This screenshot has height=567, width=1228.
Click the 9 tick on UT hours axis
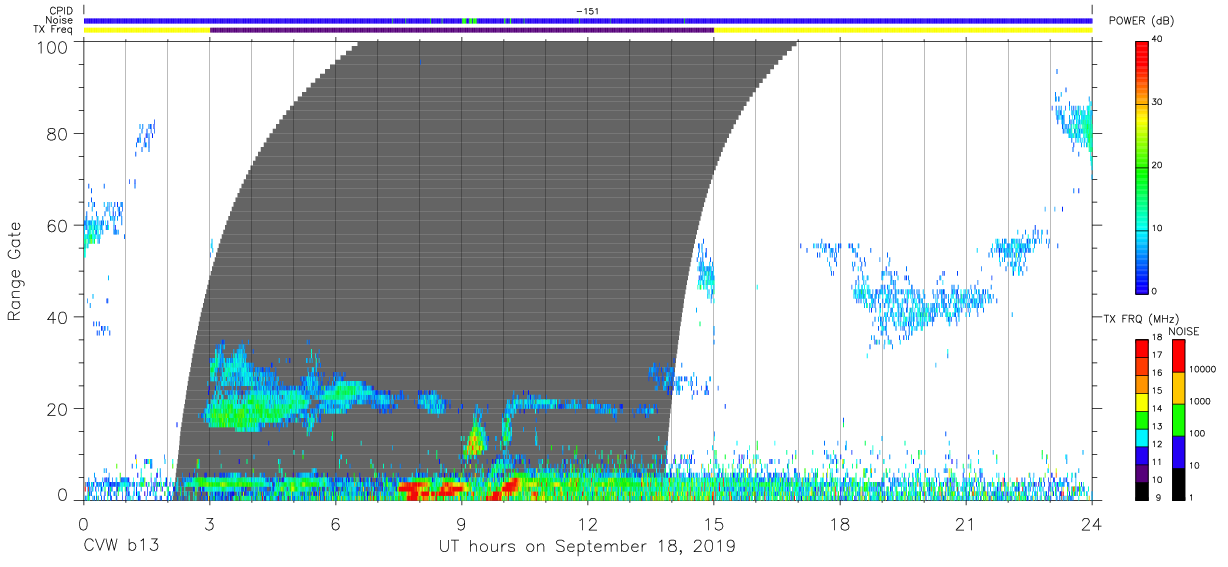(x=462, y=523)
